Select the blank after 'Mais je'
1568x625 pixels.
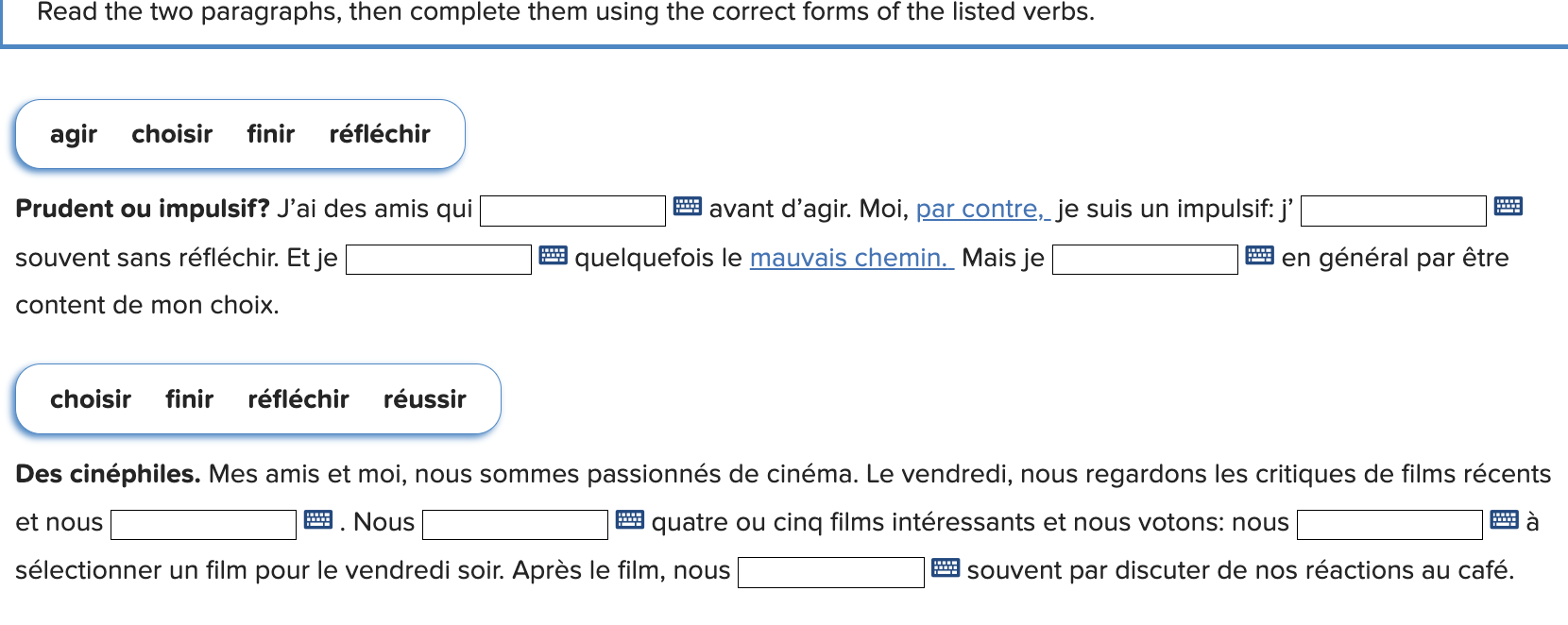point(1145,260)
